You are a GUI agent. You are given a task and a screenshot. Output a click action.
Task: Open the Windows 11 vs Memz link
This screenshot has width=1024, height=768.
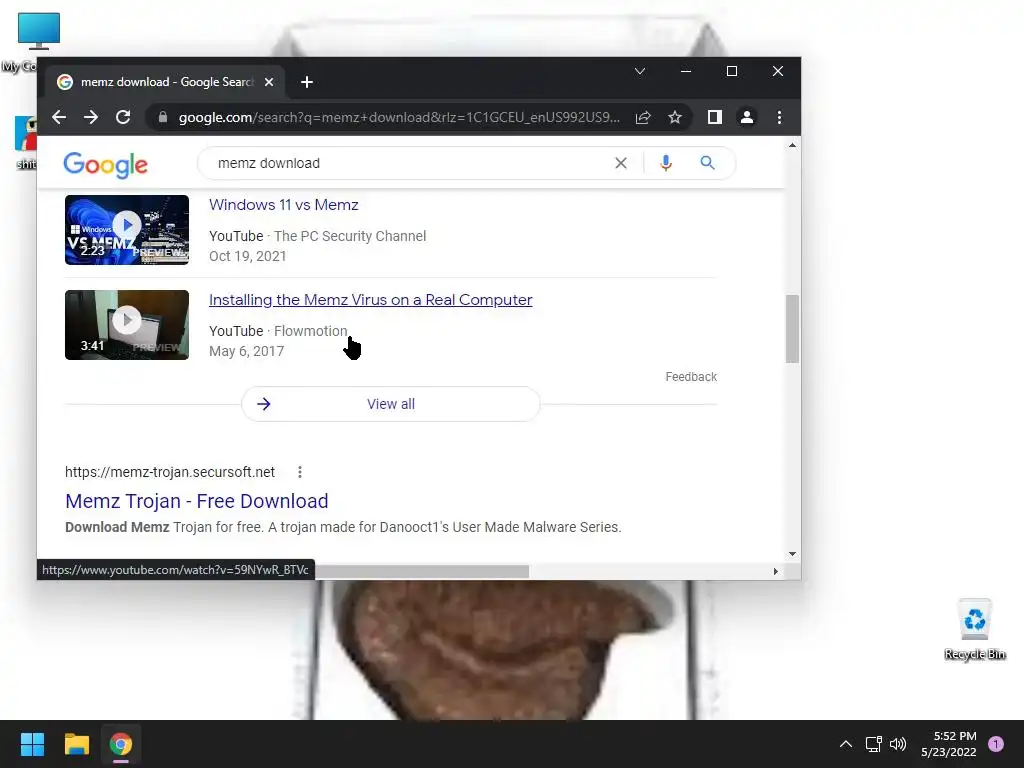click(x=283, y=204)
